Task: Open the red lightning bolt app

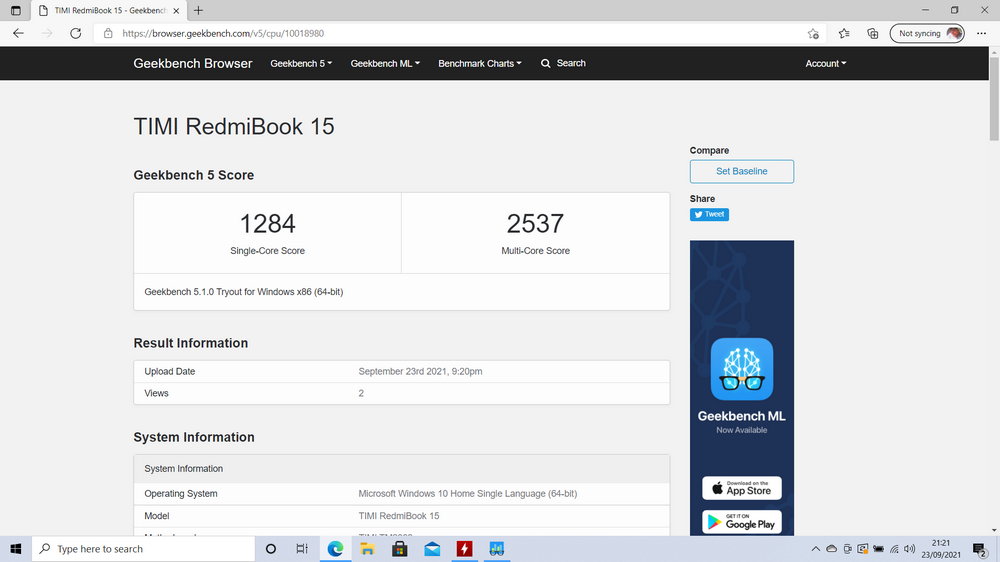Action: tap(464, 549)
